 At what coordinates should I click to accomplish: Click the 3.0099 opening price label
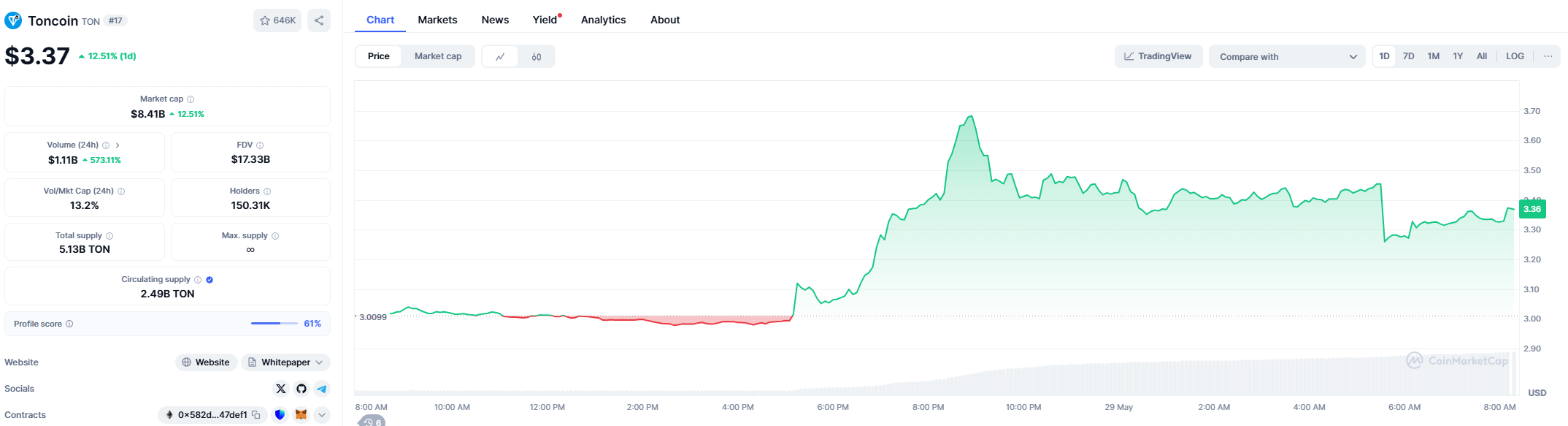(373, 317)
